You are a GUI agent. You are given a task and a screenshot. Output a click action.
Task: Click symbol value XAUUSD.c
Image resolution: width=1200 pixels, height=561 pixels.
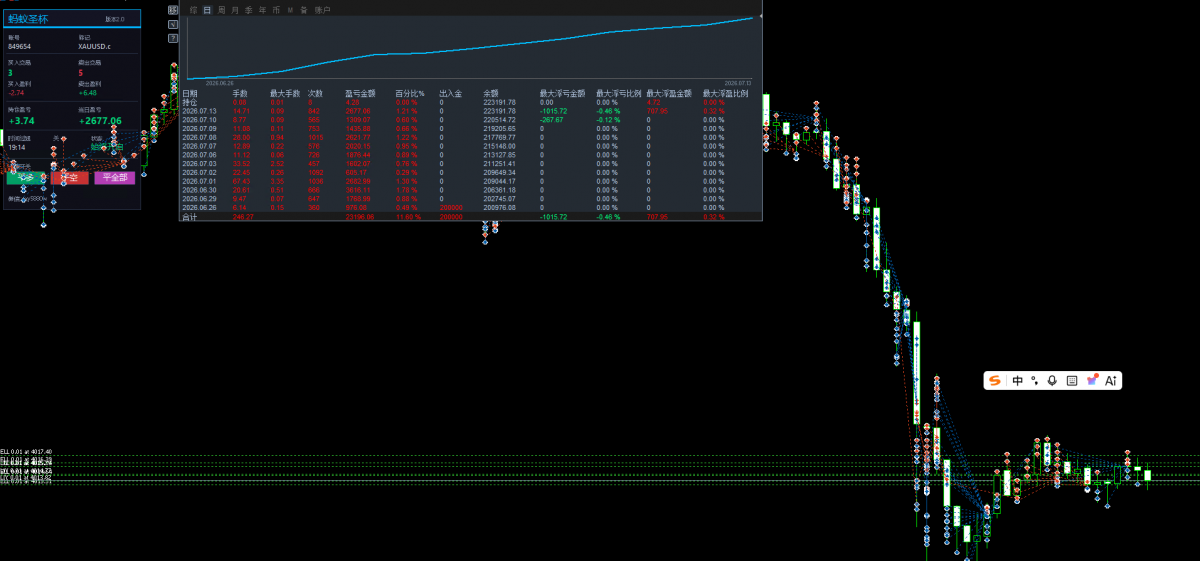94,46
